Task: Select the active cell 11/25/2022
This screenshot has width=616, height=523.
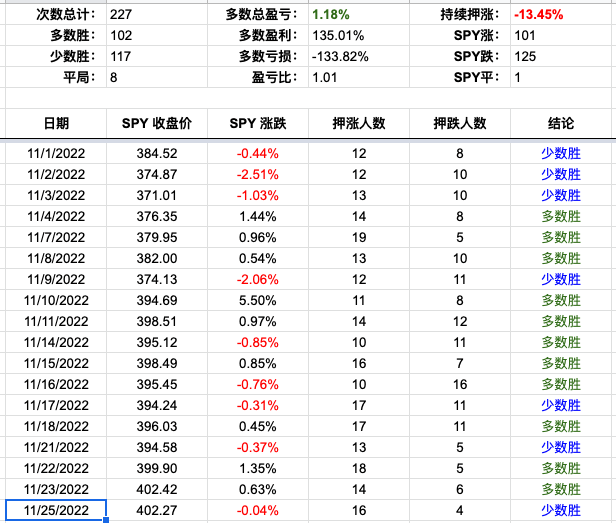Action: [x=56, y=510]
